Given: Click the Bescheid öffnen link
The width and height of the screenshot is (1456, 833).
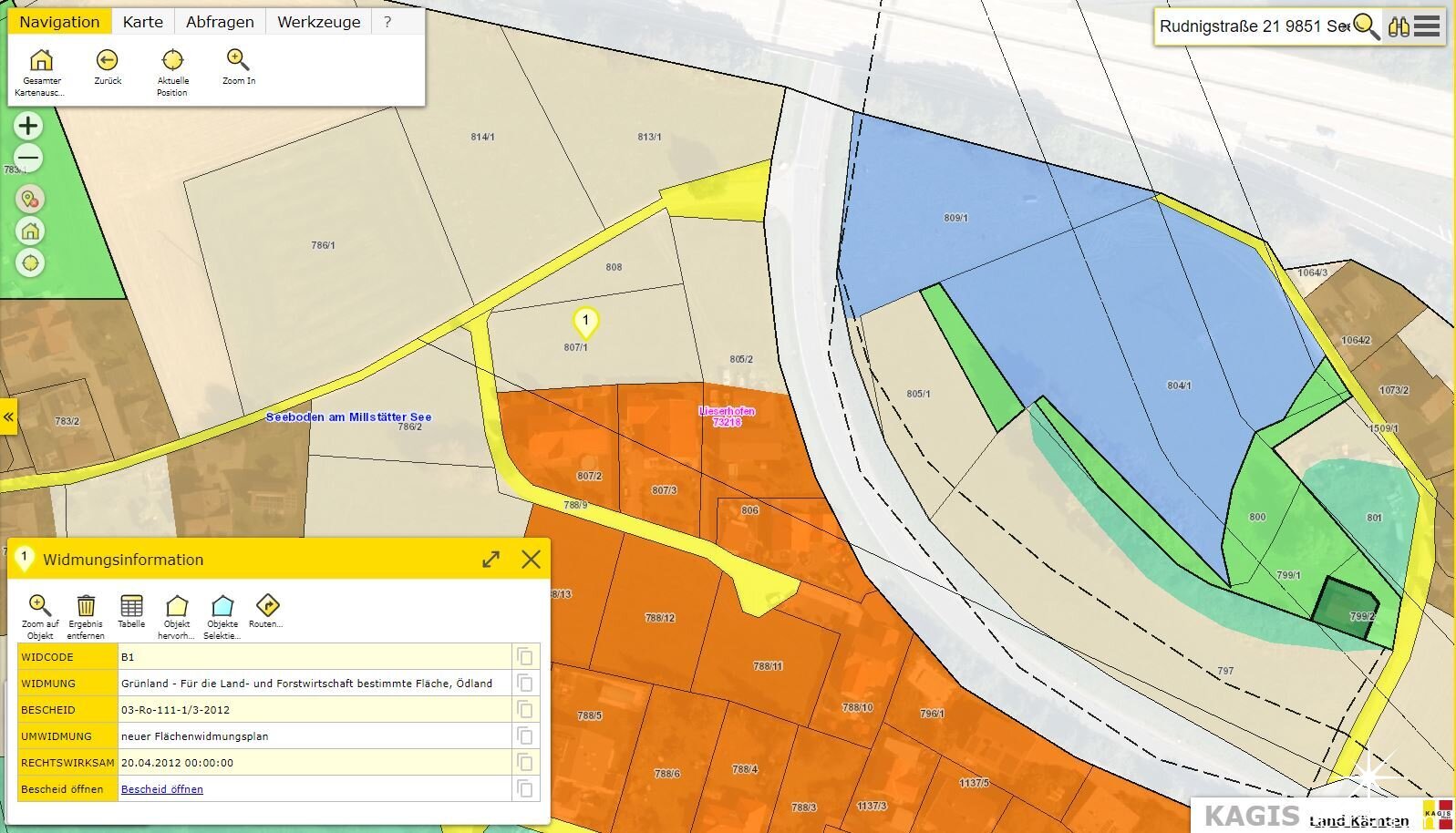Looking at the screenshot, I should point(162,789).
